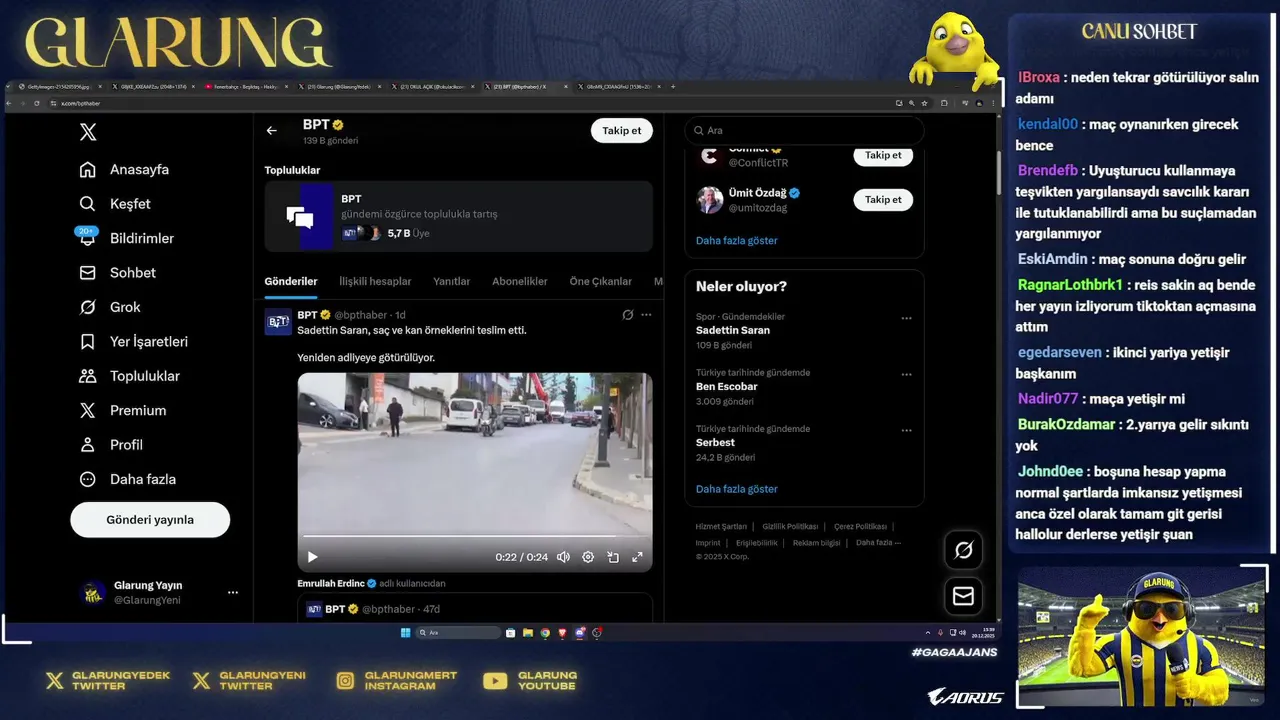Image resolution: width=1280 pixels, height=720 pixels.
Task: Open Topluluklar in the sidebar
Action: 130,376
